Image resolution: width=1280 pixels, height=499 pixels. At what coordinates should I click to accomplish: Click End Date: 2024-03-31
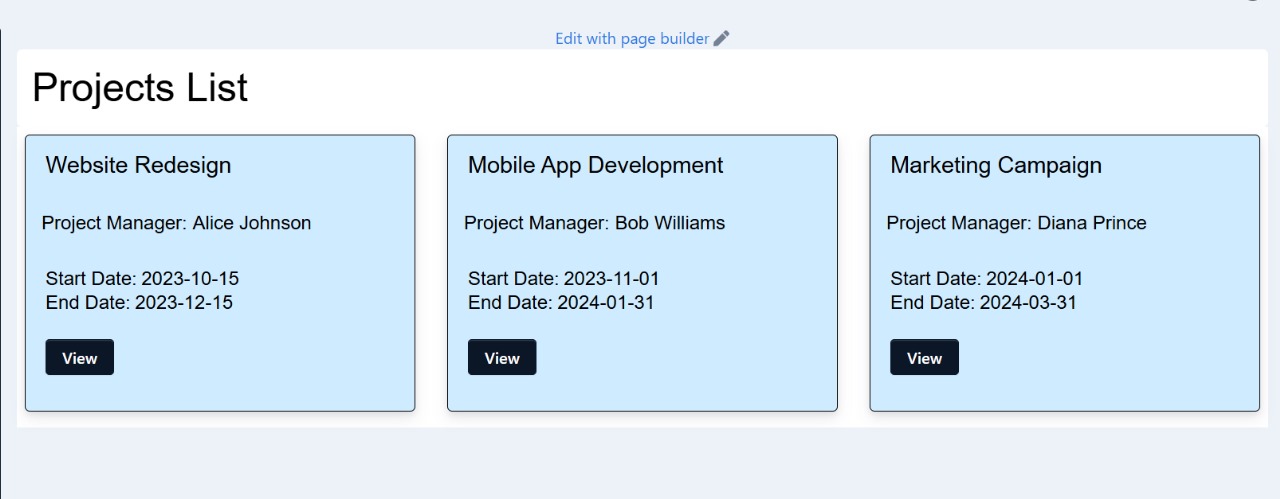pyautogui.click(x=984, y=302)
